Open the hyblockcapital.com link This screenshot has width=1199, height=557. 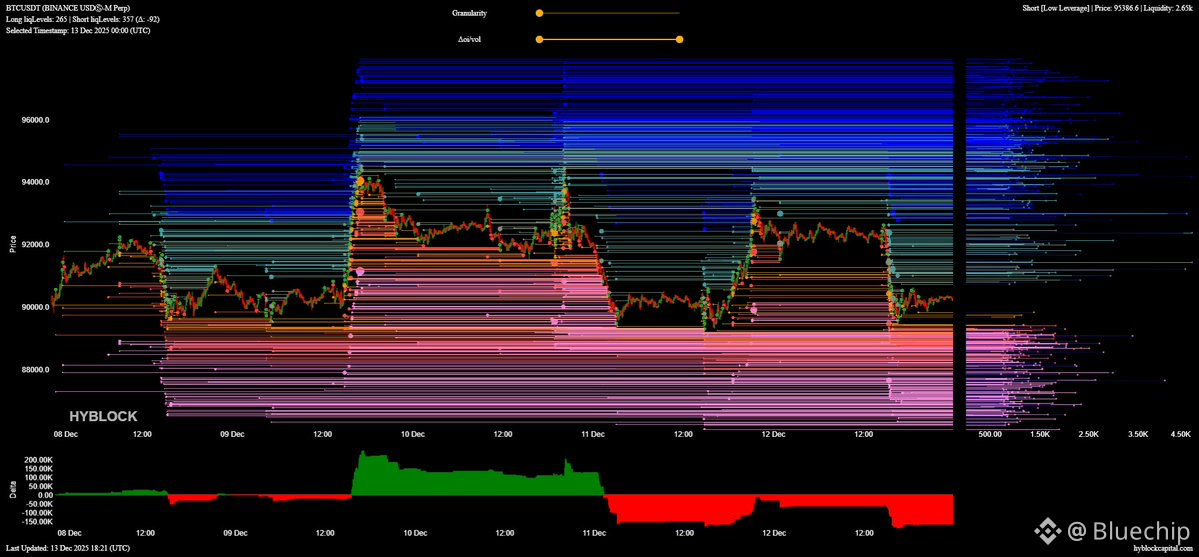1164,549
